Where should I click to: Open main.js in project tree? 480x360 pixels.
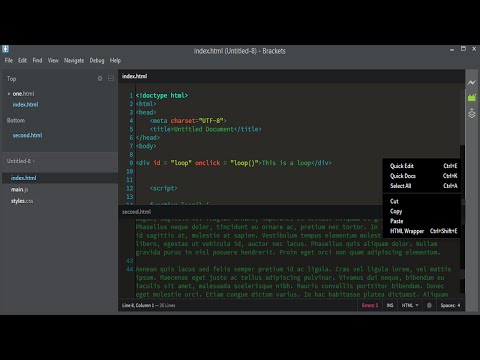19,190
